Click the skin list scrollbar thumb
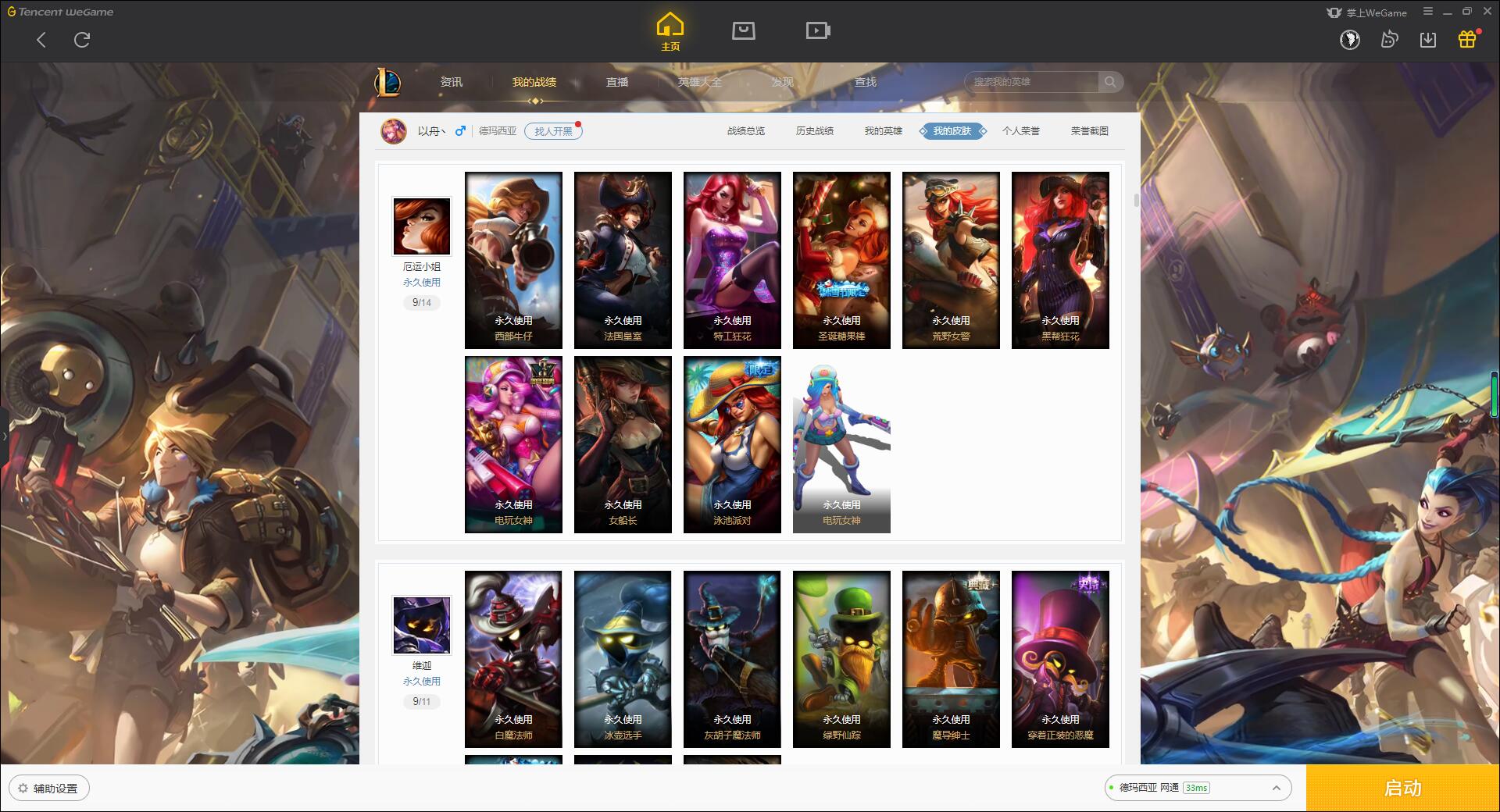The image size is (1500, 812). tap(1136, 200)
